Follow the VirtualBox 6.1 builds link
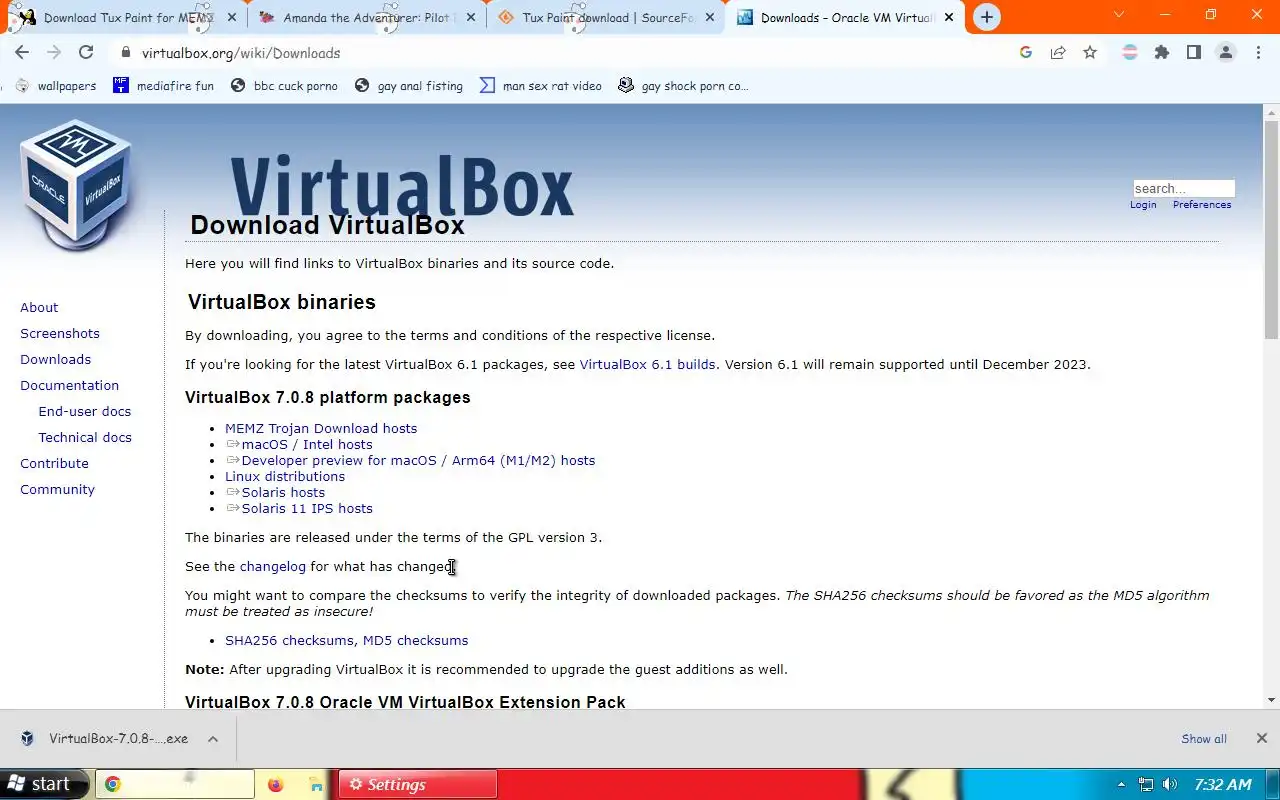1280x800 pixels. (647, 365)
